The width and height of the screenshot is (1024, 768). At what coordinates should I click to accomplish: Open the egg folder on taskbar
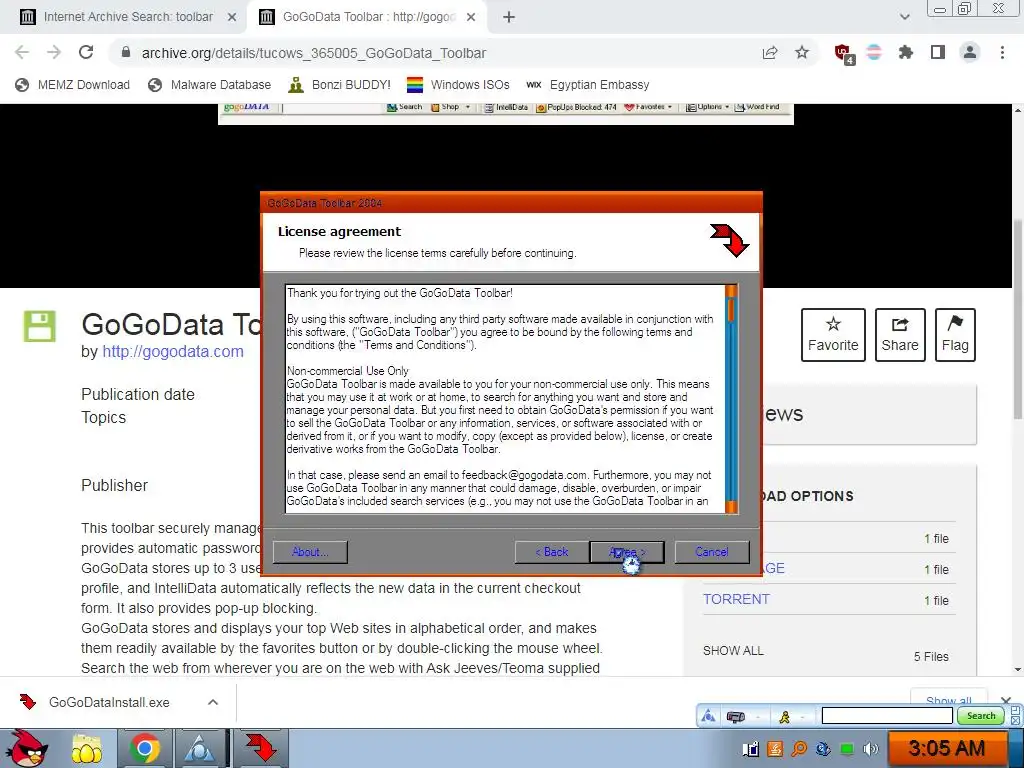(x=86, y=749)
